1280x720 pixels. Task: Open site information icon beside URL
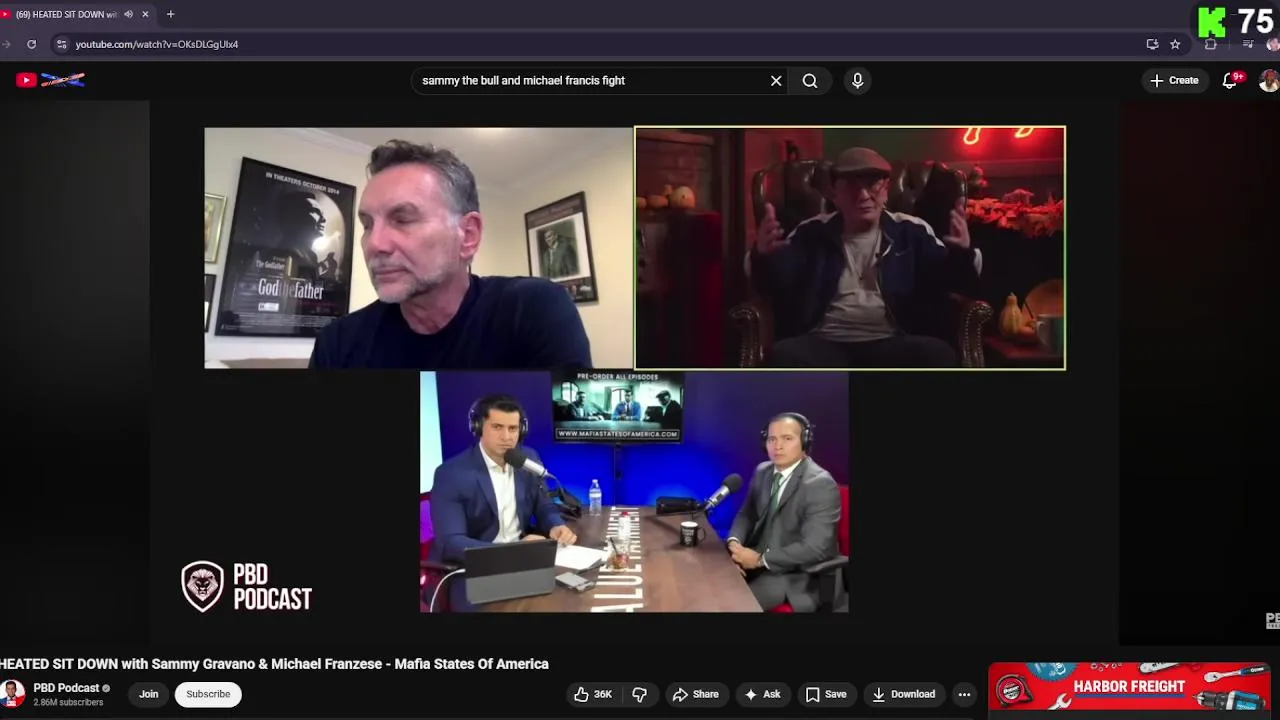(x=62, y=44)
